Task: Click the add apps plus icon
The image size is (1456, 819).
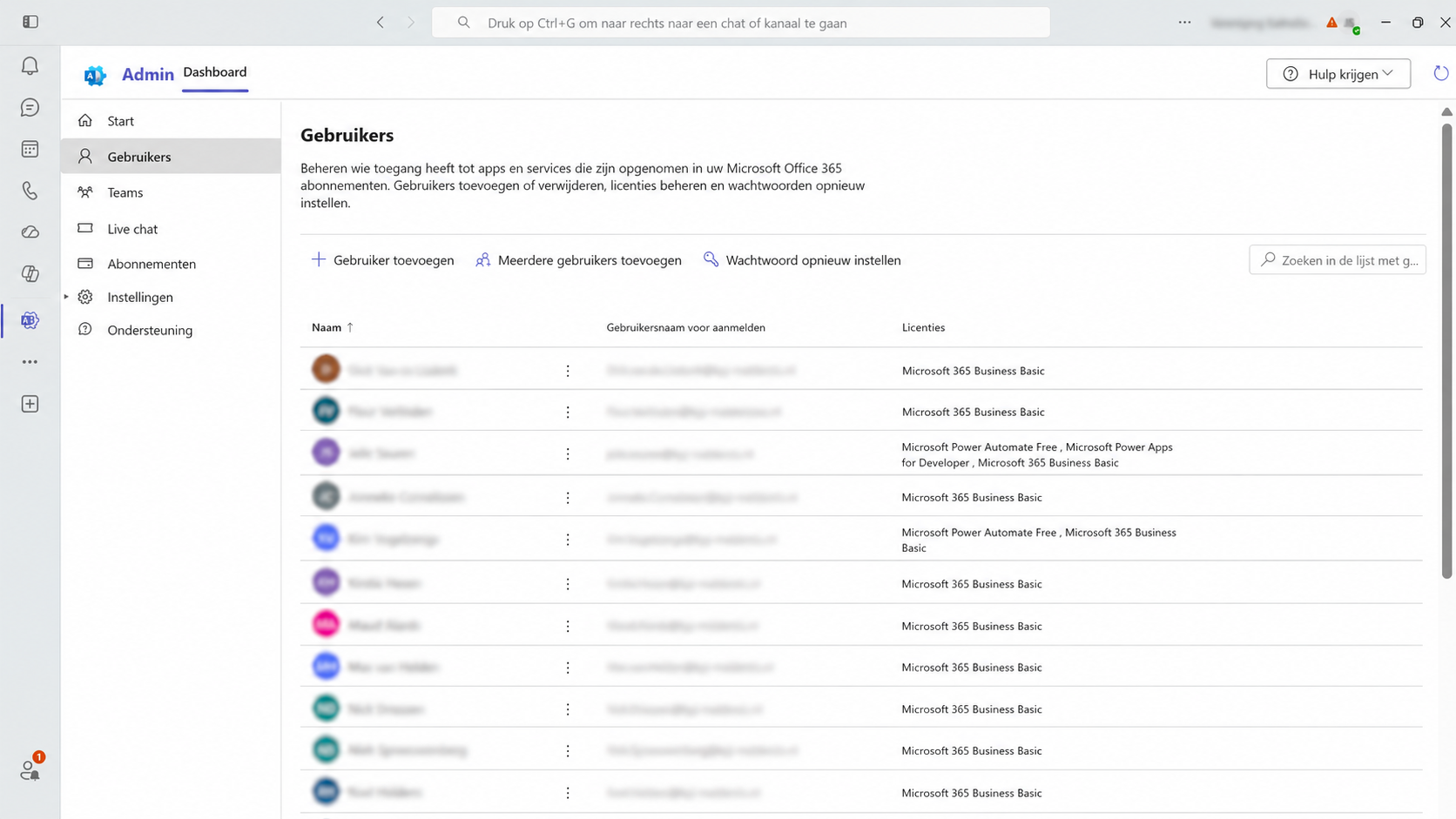Action: (30, 404)
